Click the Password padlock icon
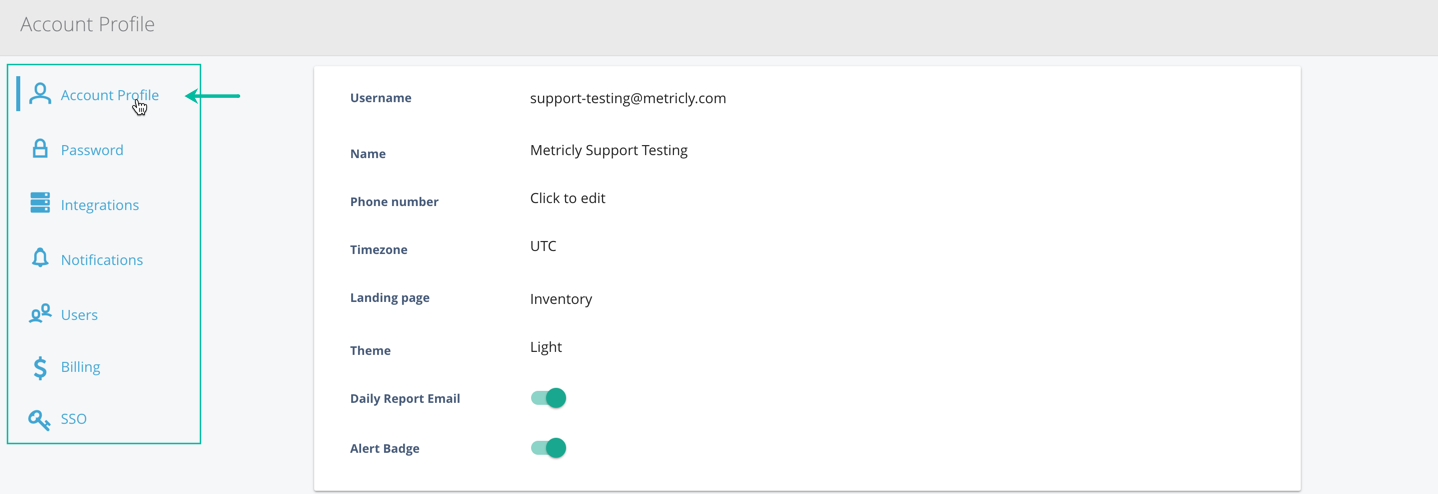1438x494 pixels. 40,149
